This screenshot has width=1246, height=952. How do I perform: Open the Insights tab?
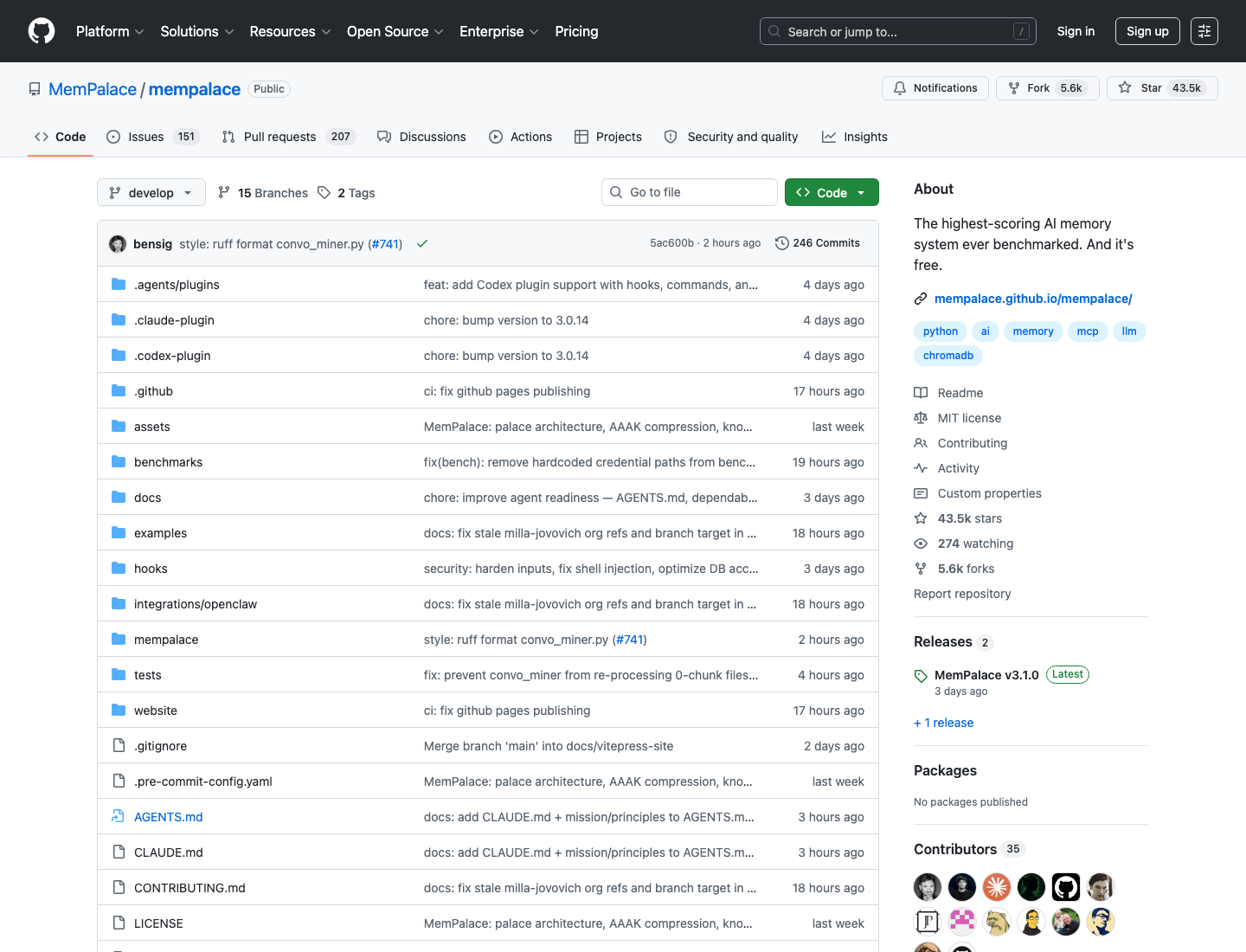coord(855,137)
